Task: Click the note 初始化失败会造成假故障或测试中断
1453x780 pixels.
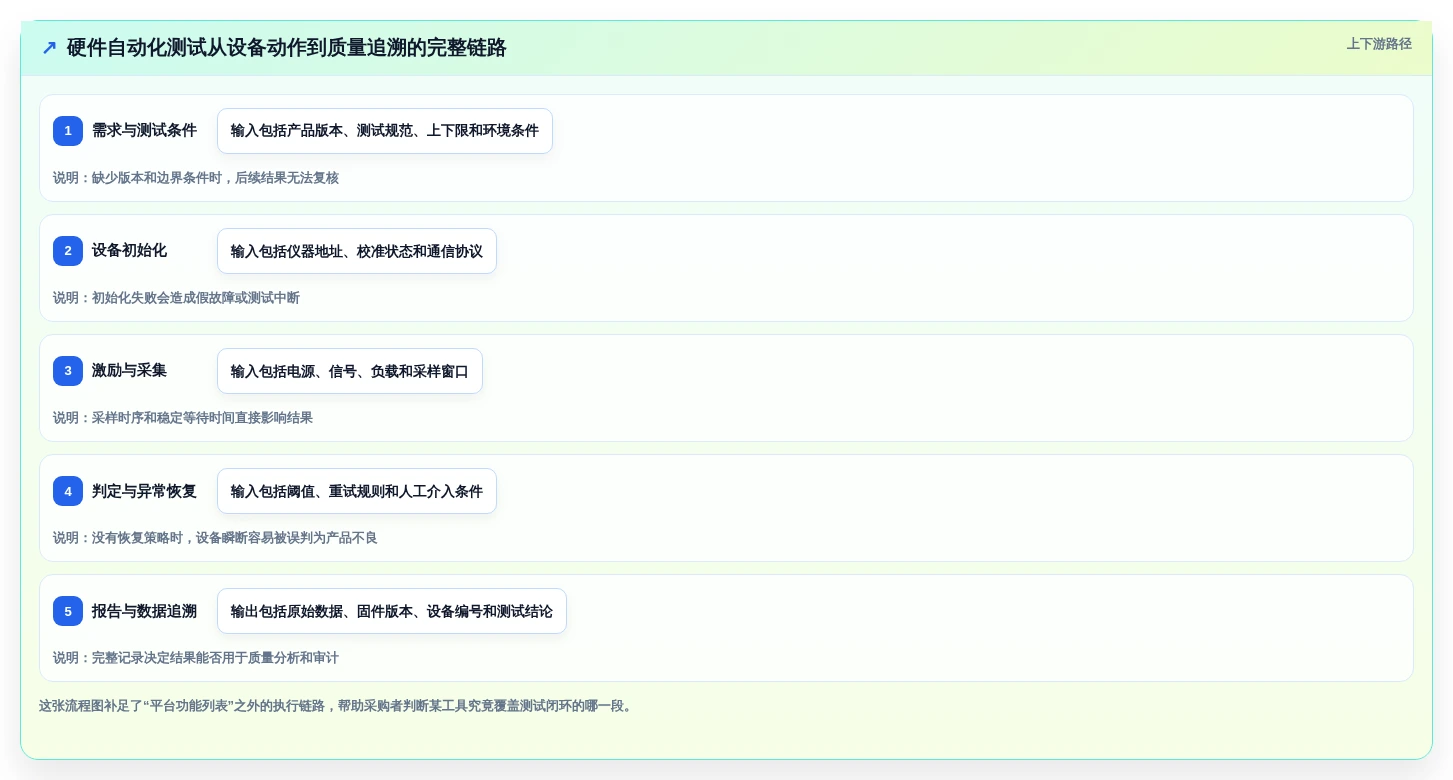Action: [176, 298]
